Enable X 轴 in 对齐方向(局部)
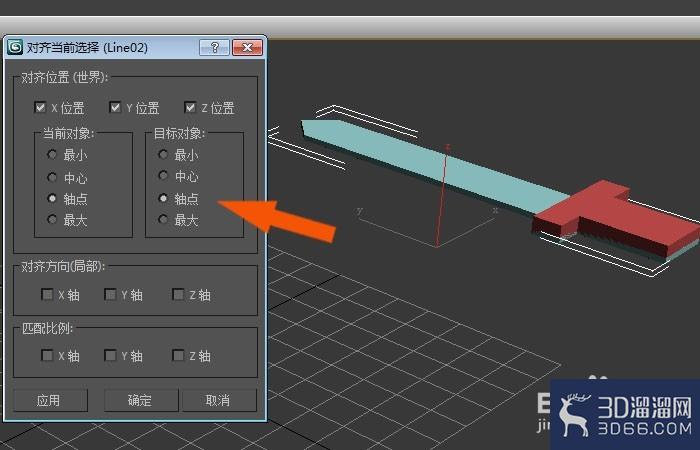700x450 pixels. point(47,294)
